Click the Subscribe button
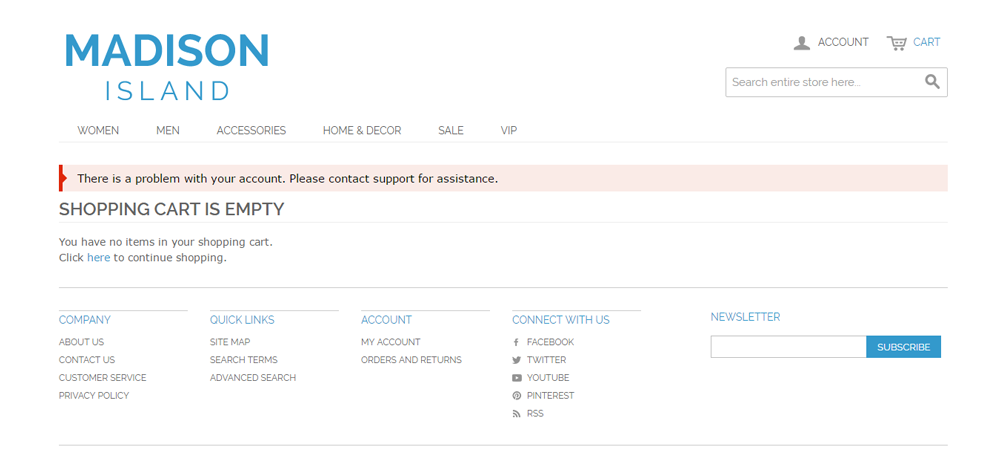 point(903,347)
